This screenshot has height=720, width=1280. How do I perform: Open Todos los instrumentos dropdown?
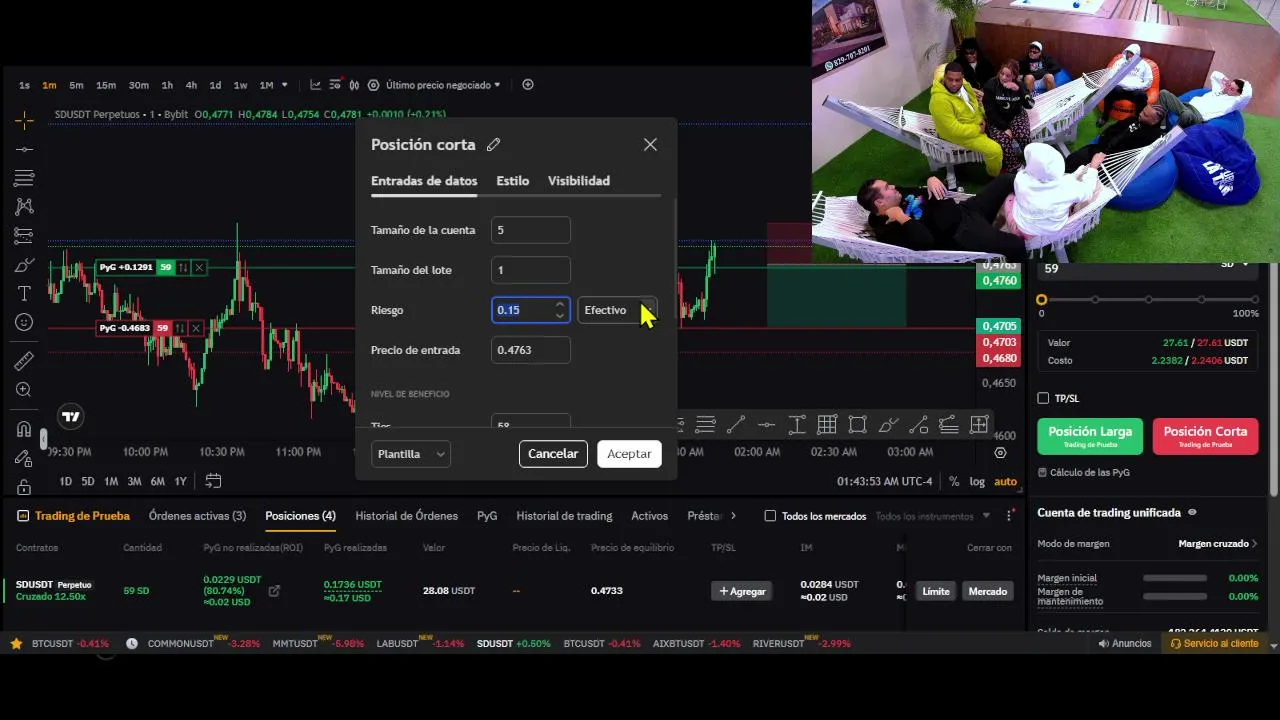click(x=932, y=516)
